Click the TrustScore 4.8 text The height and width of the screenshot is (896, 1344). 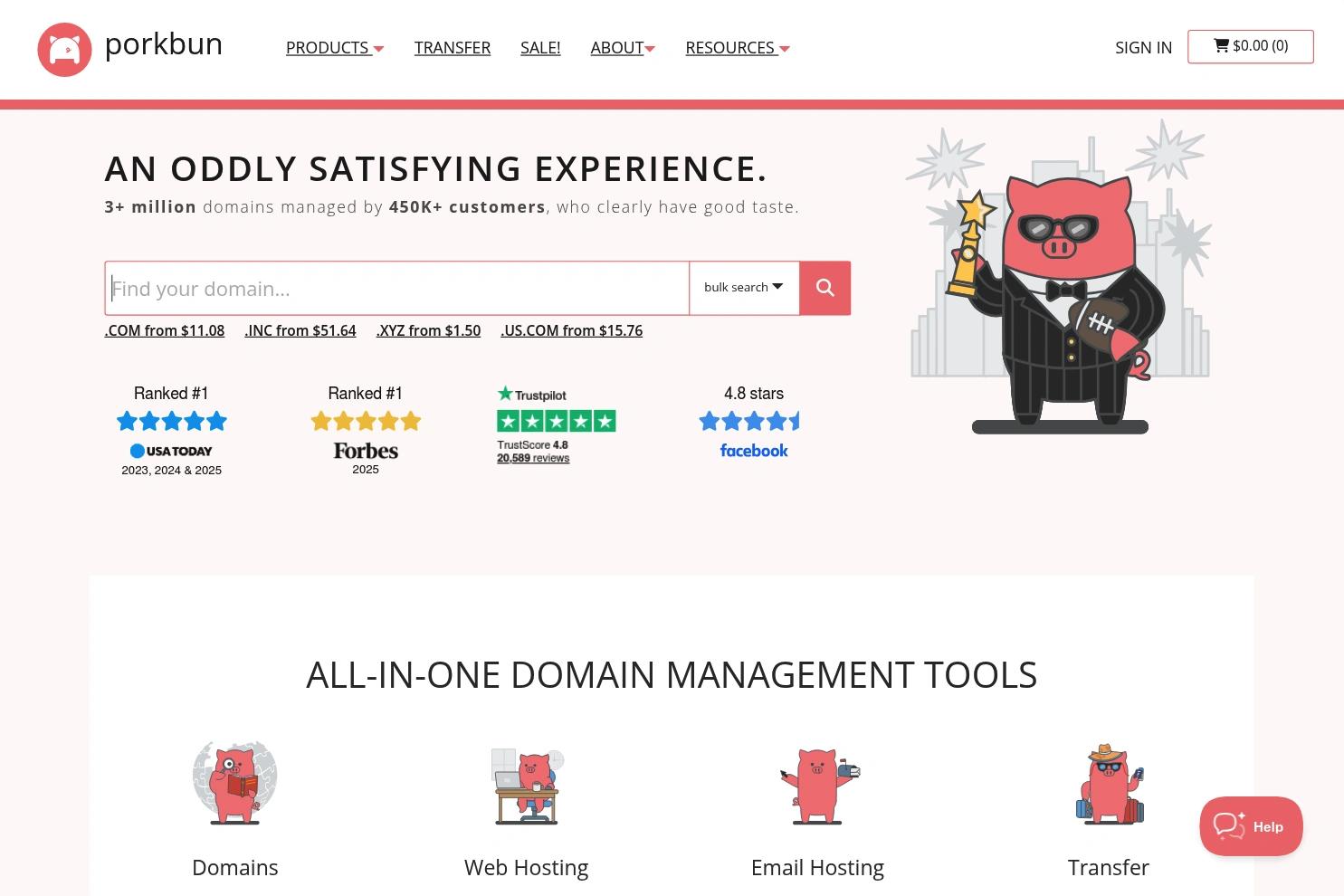click(532, 445)
